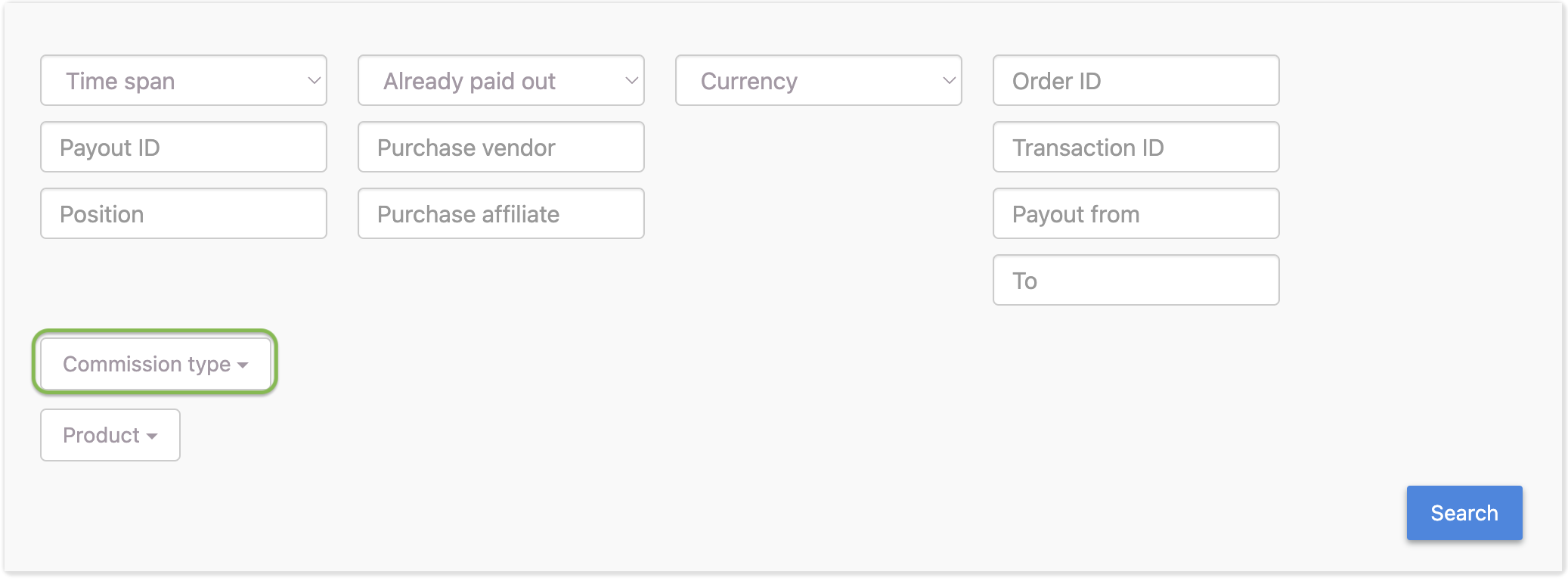Focus the Transaction ID field

[1136, 147]
